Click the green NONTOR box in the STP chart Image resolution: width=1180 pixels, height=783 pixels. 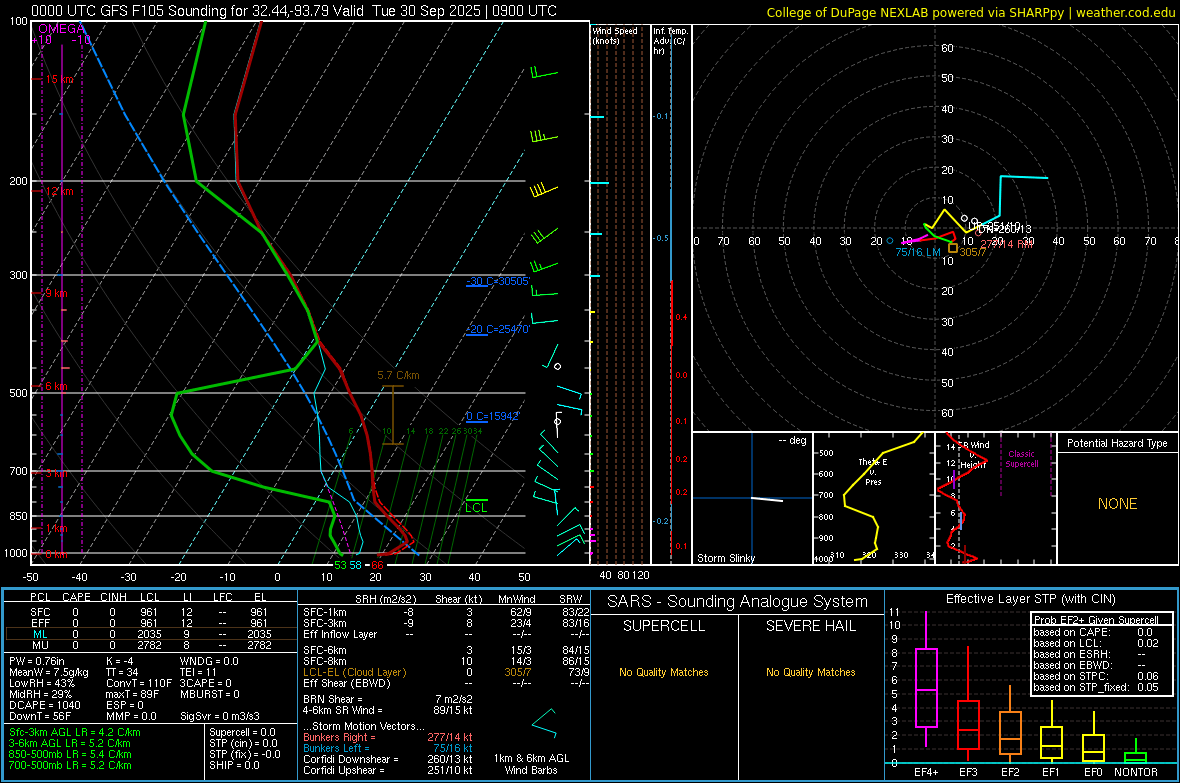point(1135,757)
